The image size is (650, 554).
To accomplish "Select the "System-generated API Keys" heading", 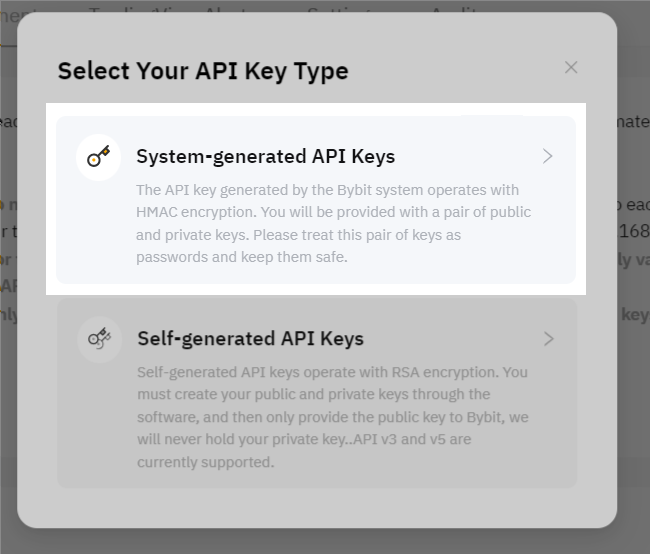I will tap(265, 156).
